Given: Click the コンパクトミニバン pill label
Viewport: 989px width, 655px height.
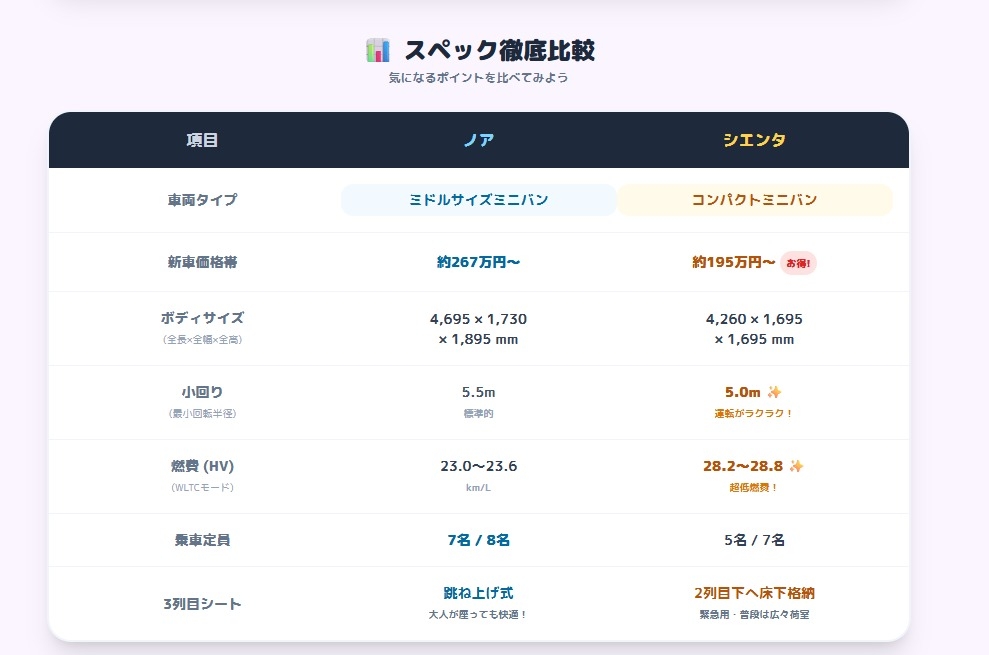Looking at the screenshot, I should [754, 200].
